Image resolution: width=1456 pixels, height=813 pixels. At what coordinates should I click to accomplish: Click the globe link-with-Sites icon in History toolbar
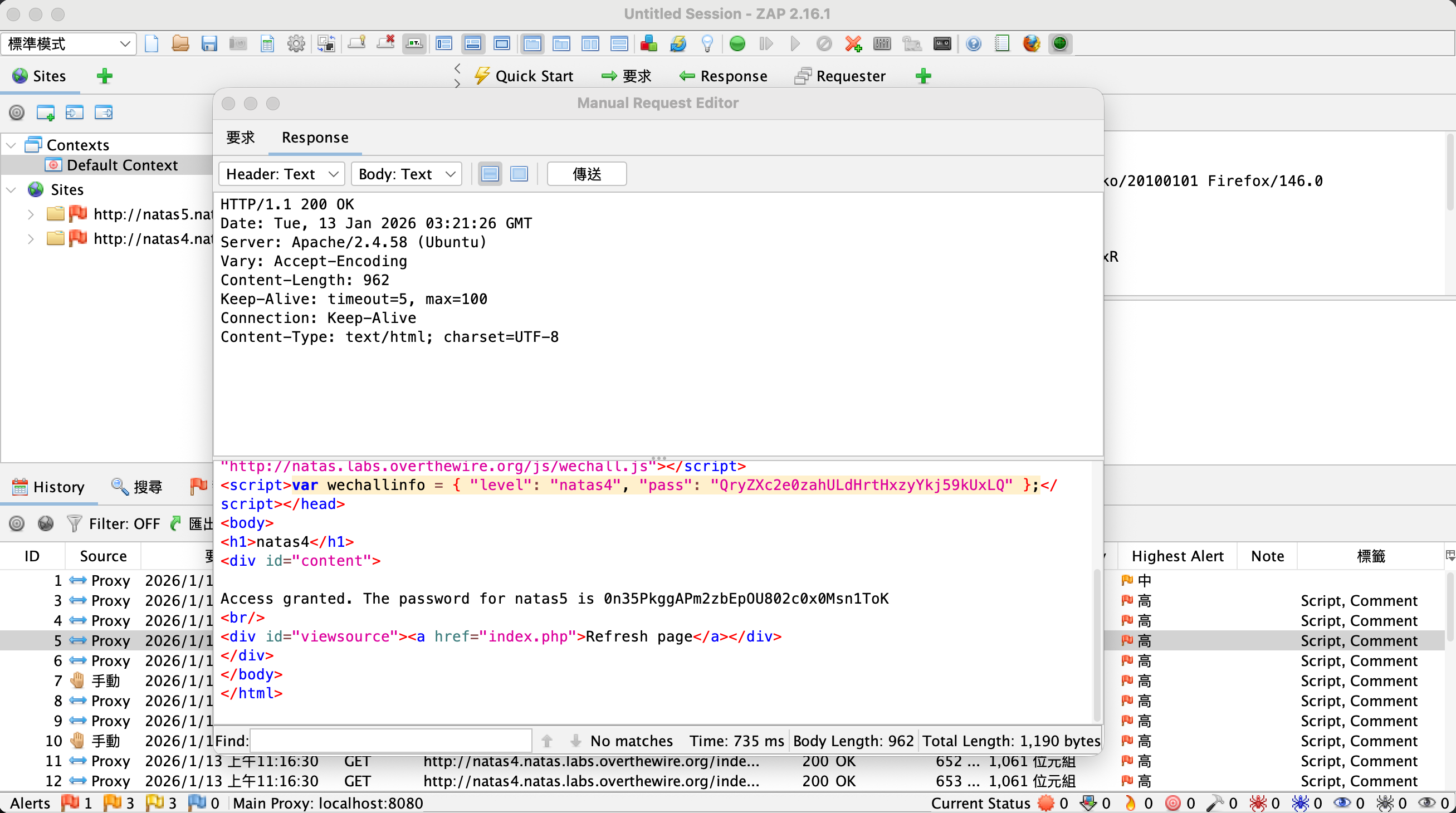[45, 524]
